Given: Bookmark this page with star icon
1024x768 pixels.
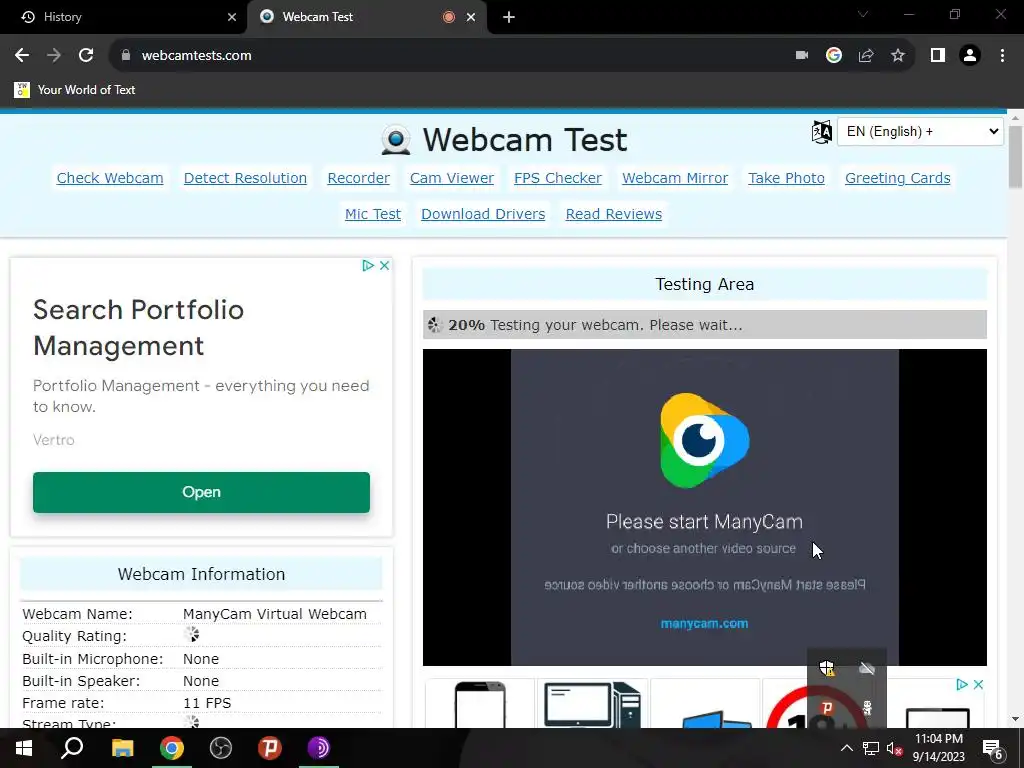Looking at the screenshot, I should (x=898, y=56).
